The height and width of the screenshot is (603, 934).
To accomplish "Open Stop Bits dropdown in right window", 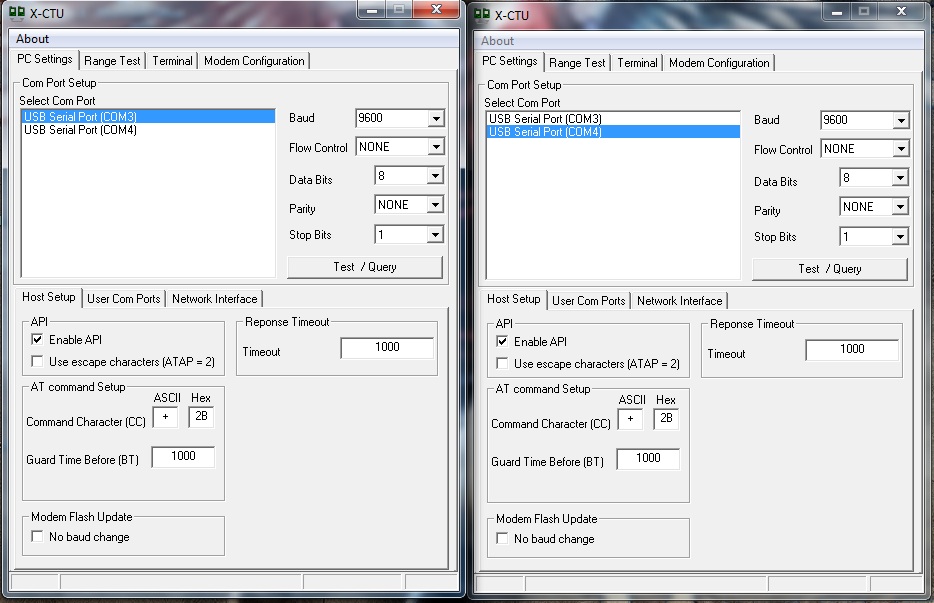I will (901, 237).
